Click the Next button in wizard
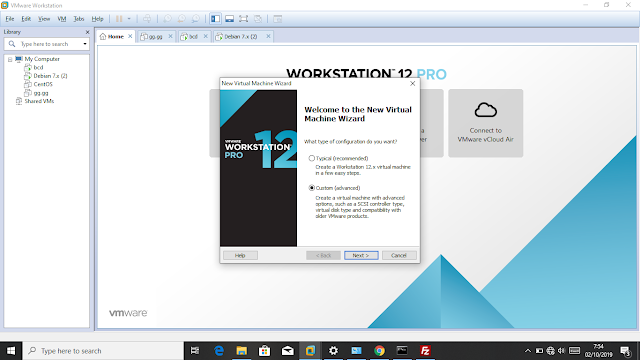640x360 pixels. click(361, 256)
